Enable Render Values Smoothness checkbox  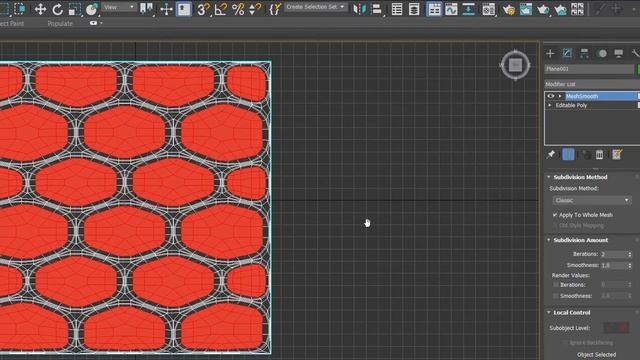pyautogui.click(x=556, y=296)
